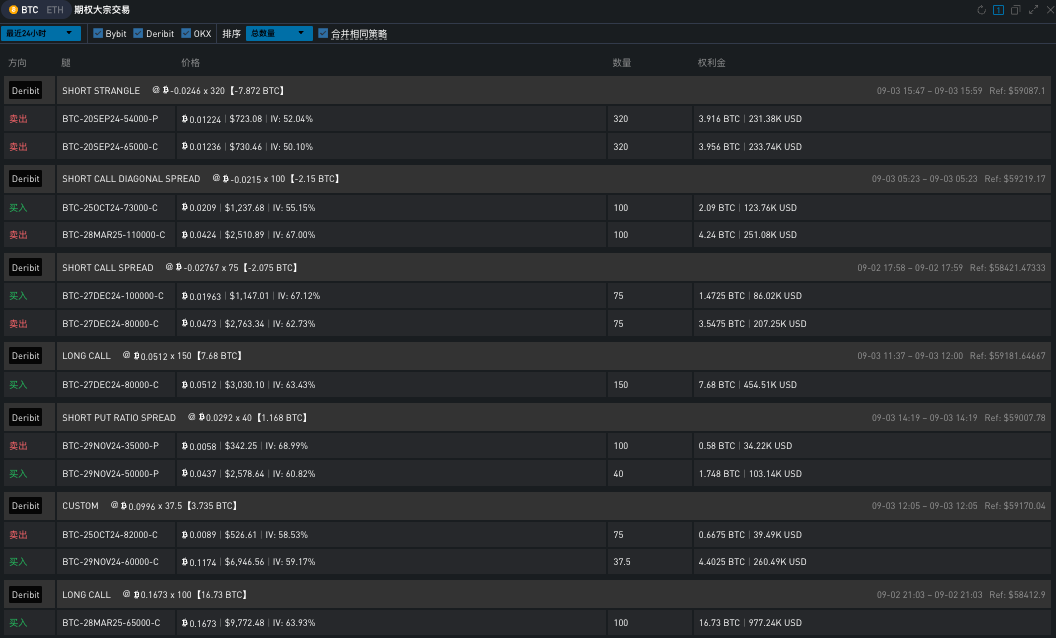Click the expand to fullscreen icon

1032,10
